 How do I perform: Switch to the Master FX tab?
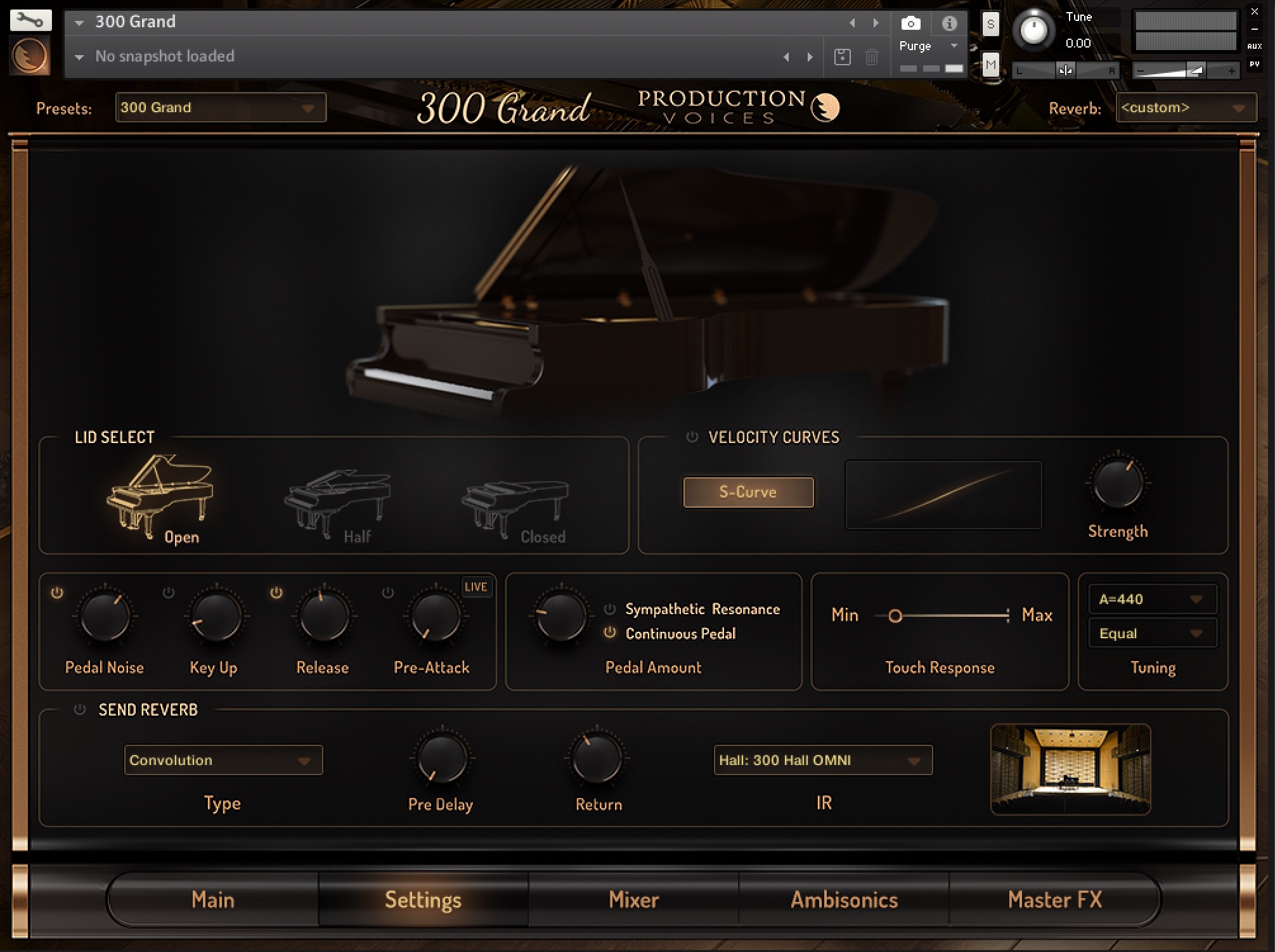(x=1054, y=900)
